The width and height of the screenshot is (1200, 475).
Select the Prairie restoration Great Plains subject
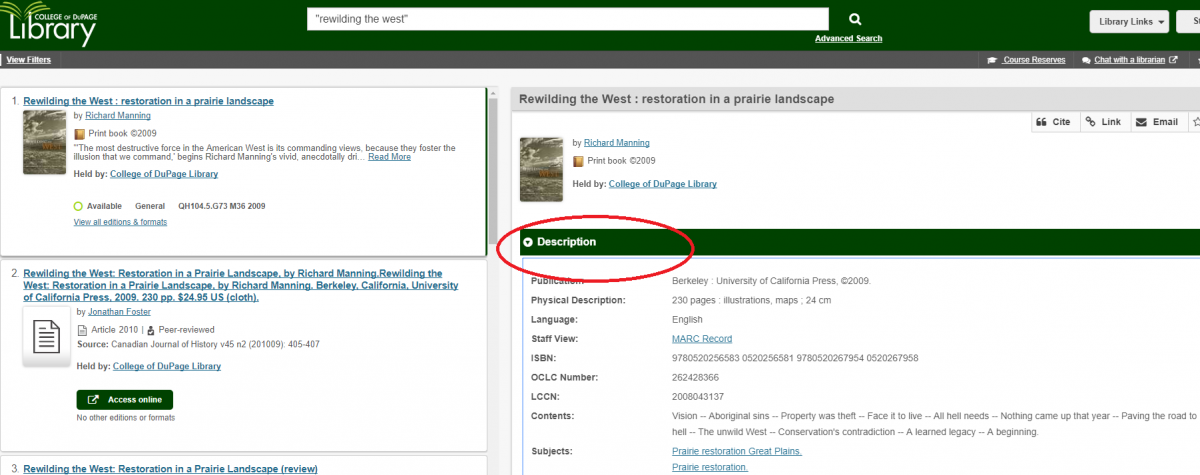736,451
